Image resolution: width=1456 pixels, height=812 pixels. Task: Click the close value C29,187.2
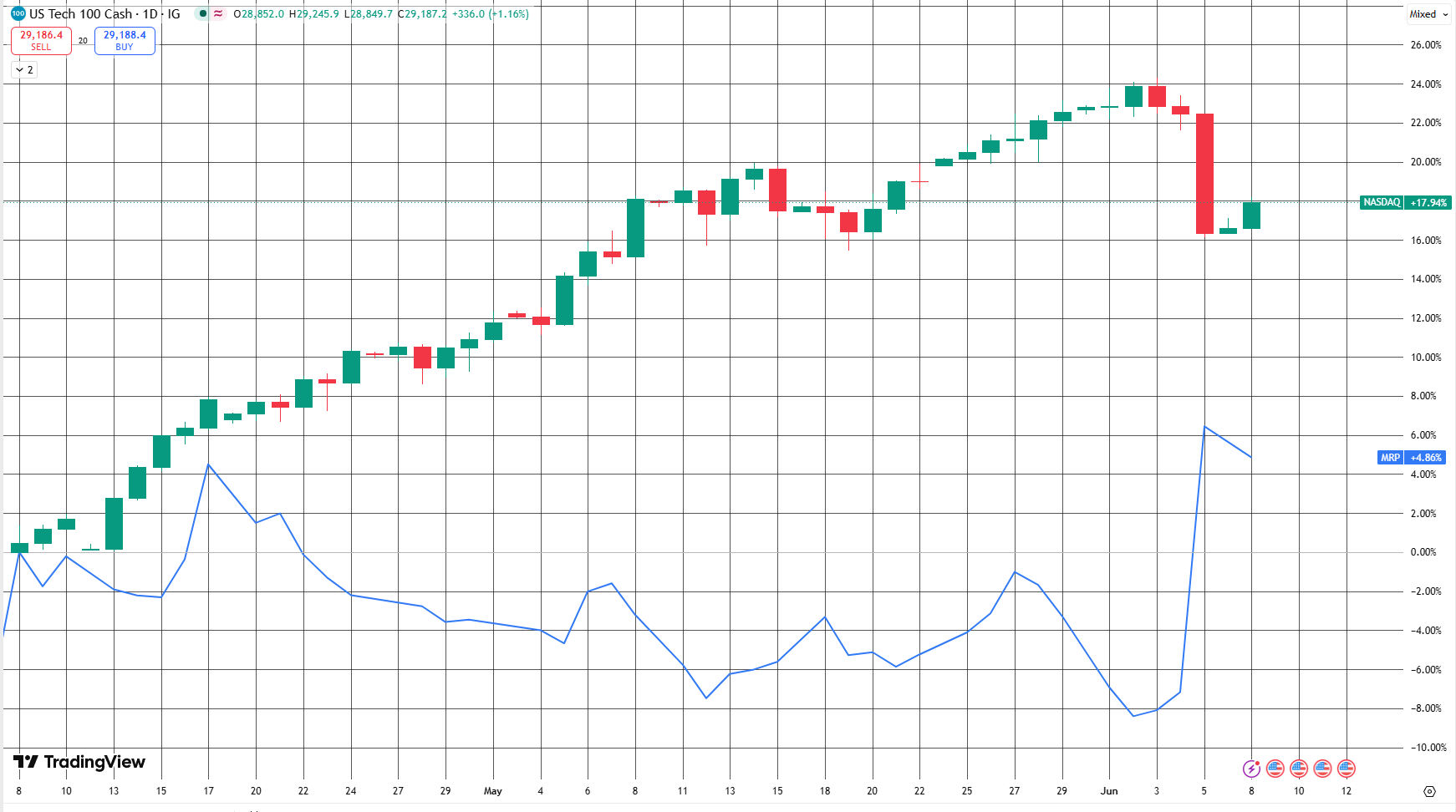(x=423, y=14)
